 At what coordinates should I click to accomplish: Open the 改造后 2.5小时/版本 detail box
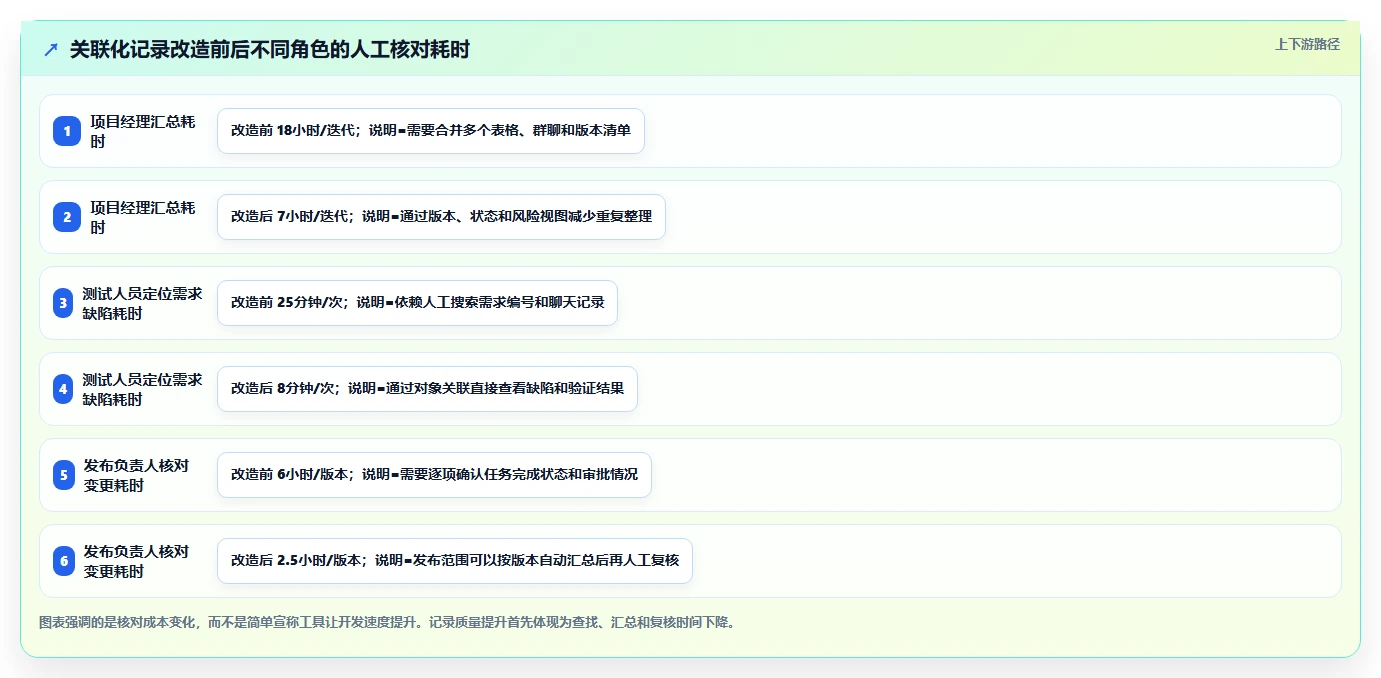pos(455,561)
